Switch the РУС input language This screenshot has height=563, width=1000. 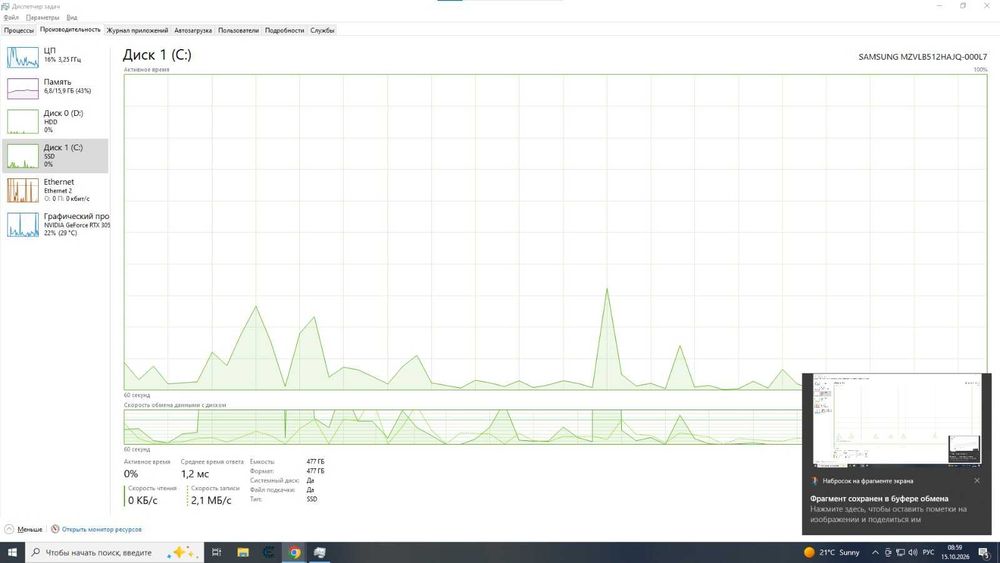coord(928,552)
